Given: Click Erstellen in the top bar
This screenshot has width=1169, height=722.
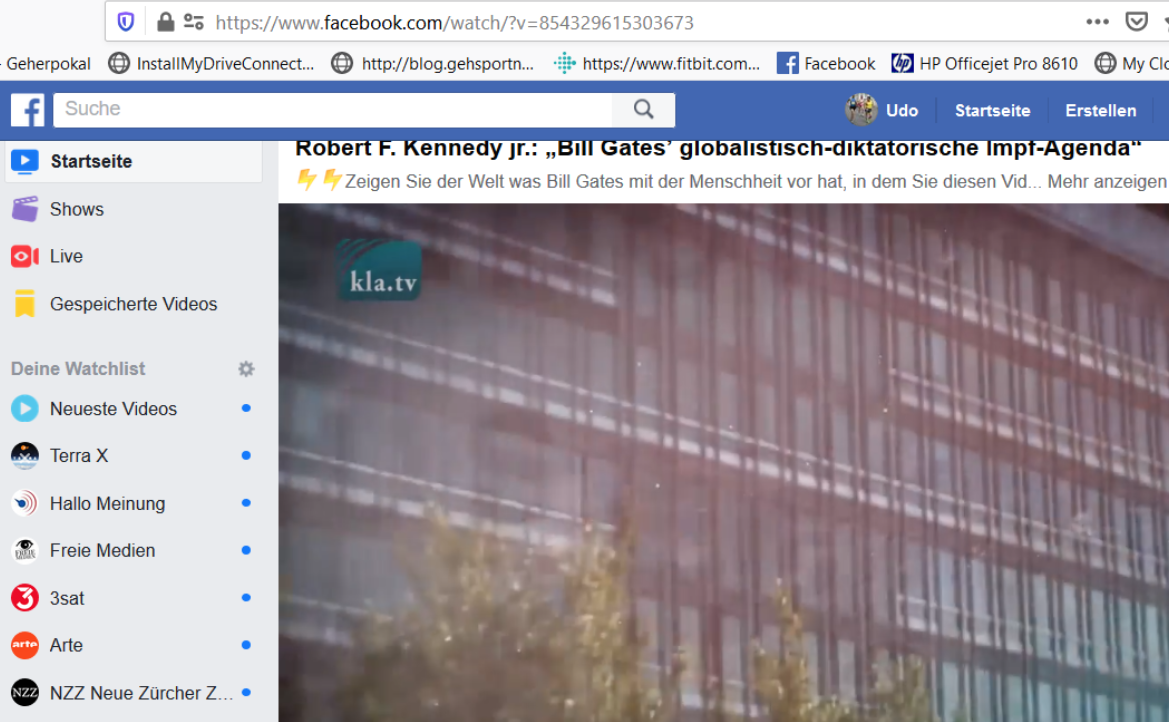Looking at the screenshot, I should click(x=1100, y=110).
